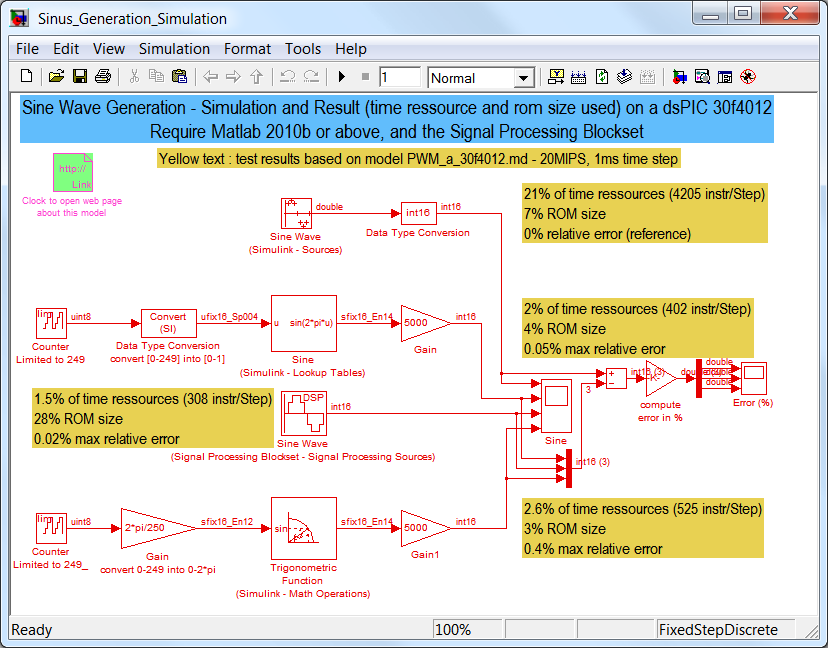
Task: Click the greyed-out toolbar icon
Action: point(647,77)
